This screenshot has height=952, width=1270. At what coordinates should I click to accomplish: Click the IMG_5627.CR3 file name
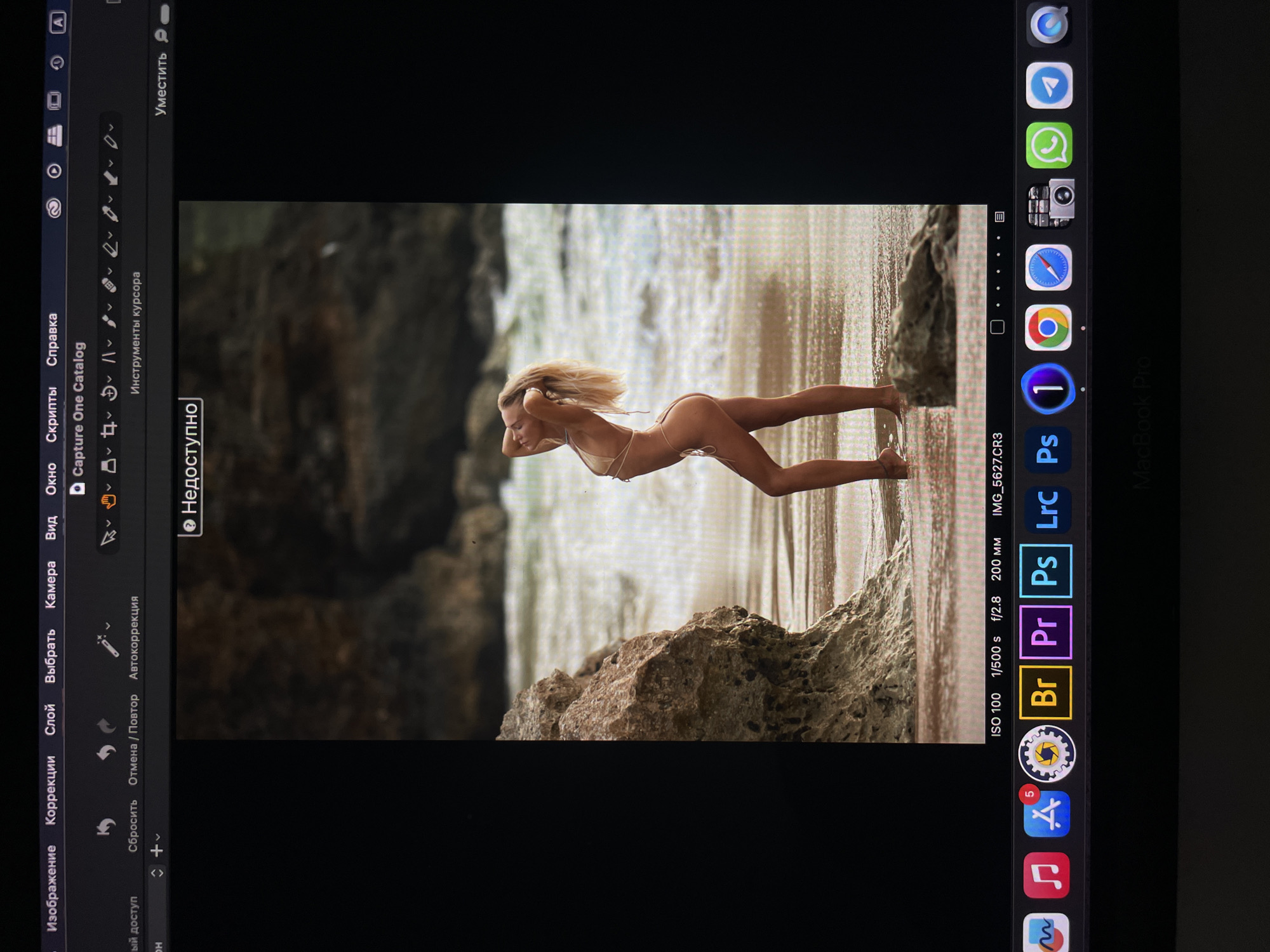pos(998,474)
